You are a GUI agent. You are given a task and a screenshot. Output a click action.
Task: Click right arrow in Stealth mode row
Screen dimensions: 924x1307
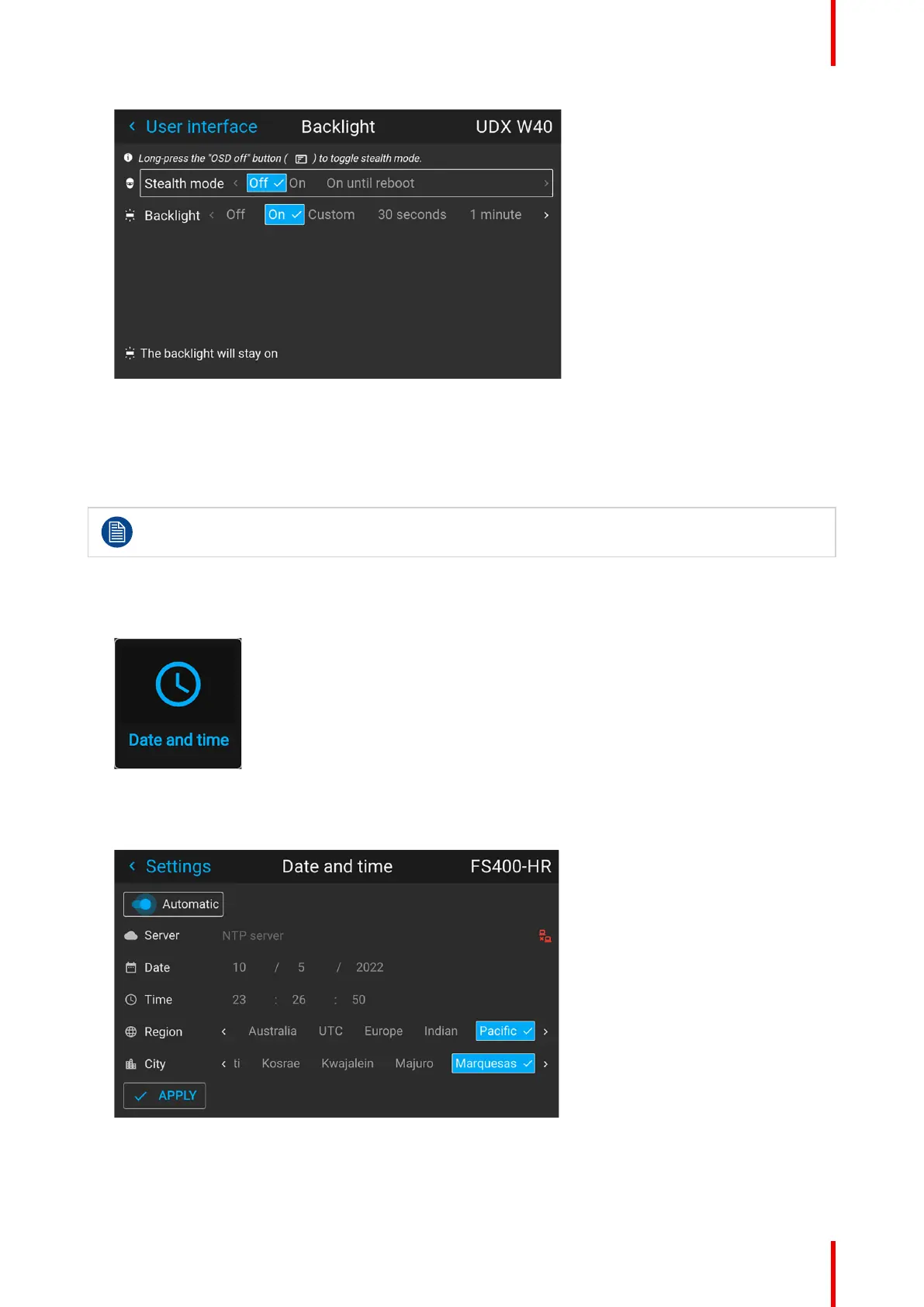pos(546,183)
